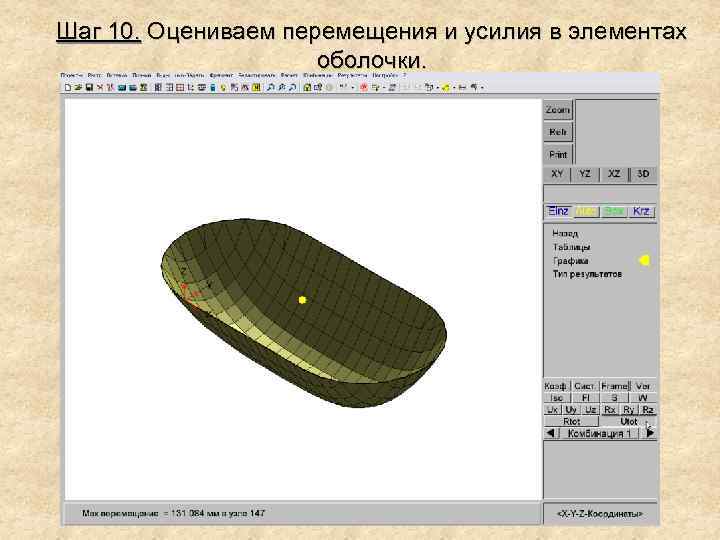The width and height of the screenshot is (720, 540).
Task: Switch to the XY plane view
Action: click(x=557, y=174)
